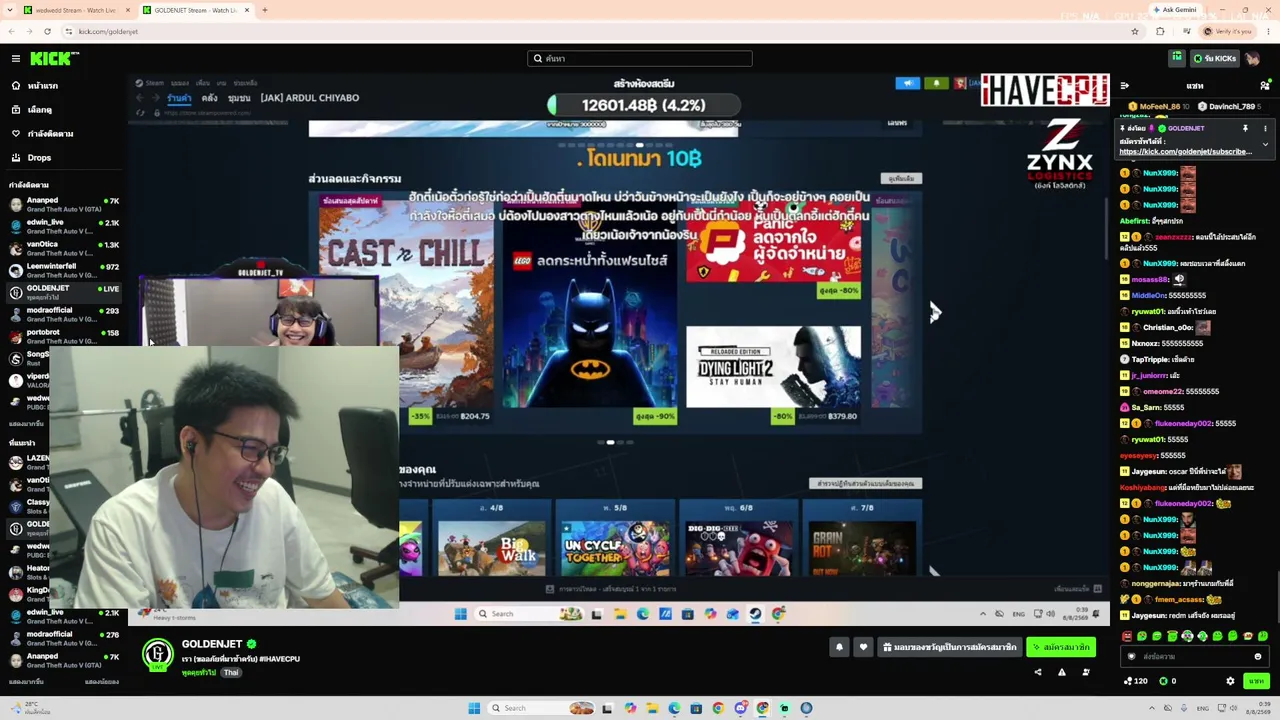Toggle channel notifications bell
The image size is (1280, 720).
(x=839, y=647)
